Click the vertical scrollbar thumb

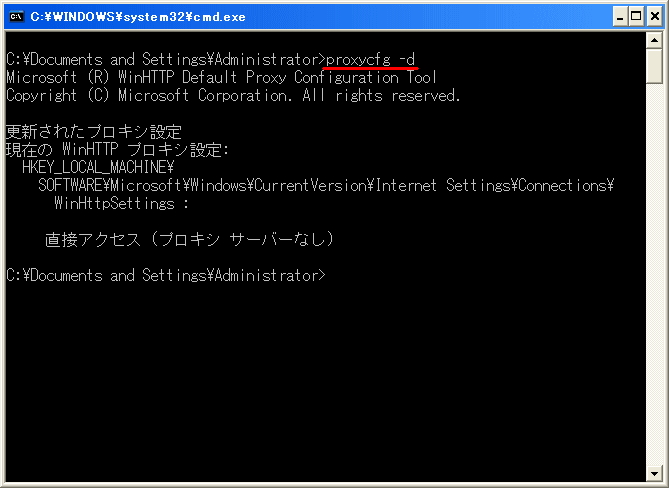654,65
